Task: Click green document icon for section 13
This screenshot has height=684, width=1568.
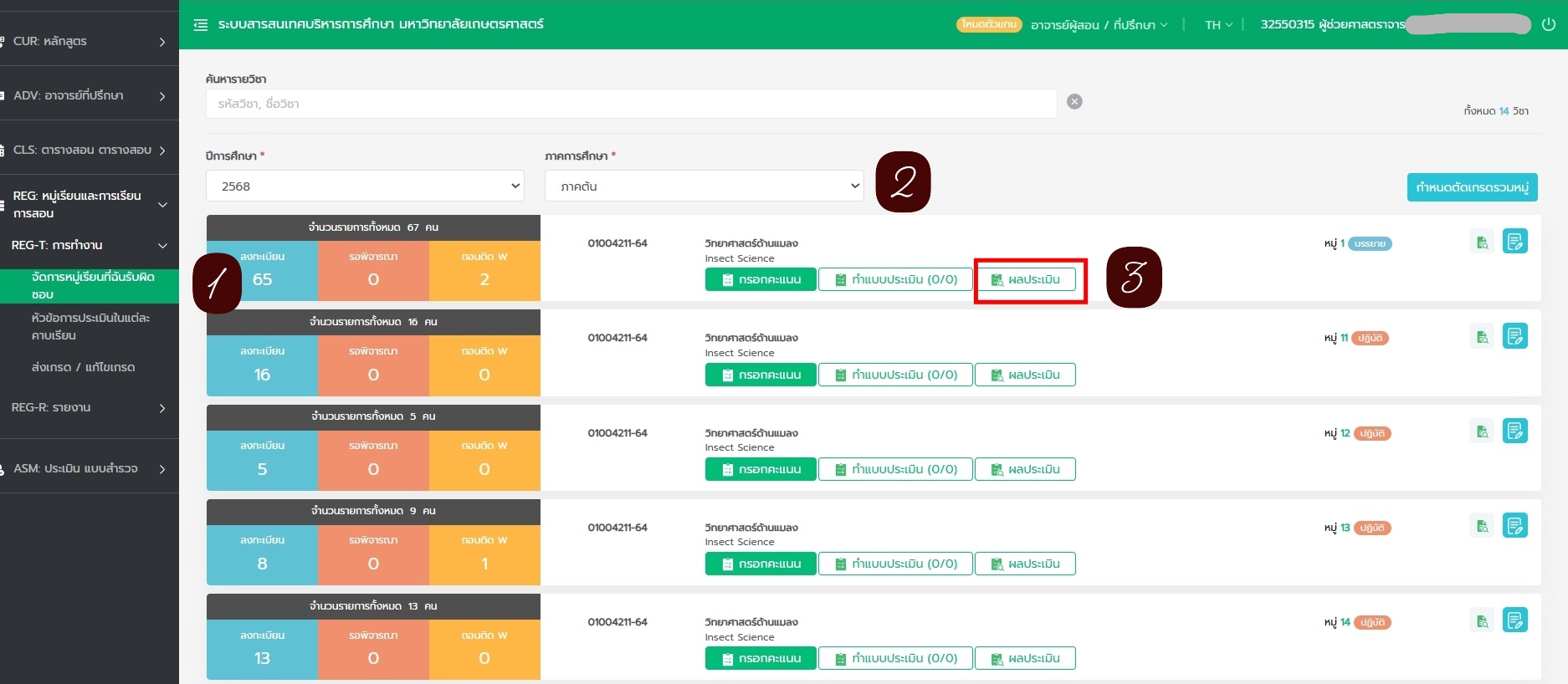Action: [1481, 526]
